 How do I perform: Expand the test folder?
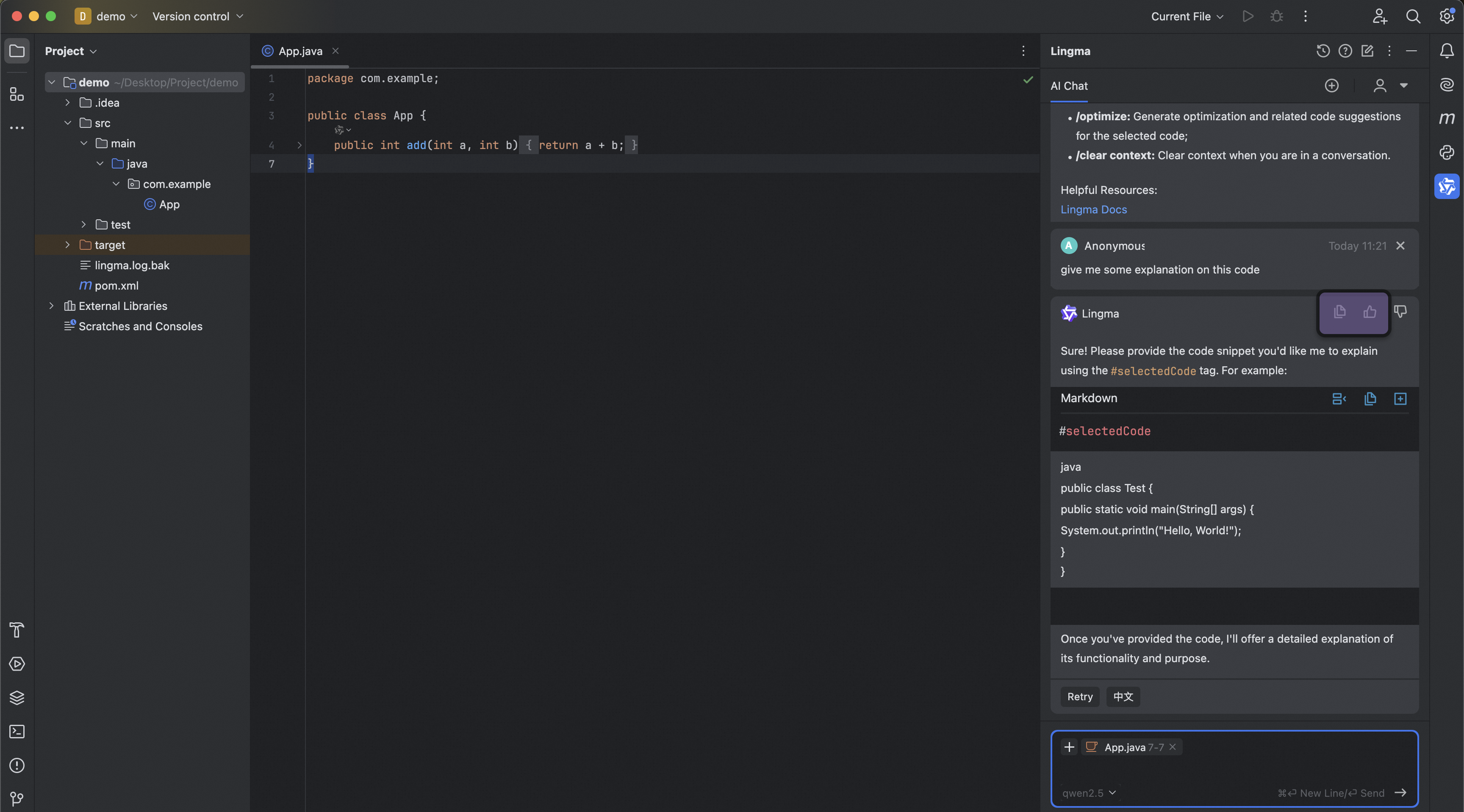point(83,224)
